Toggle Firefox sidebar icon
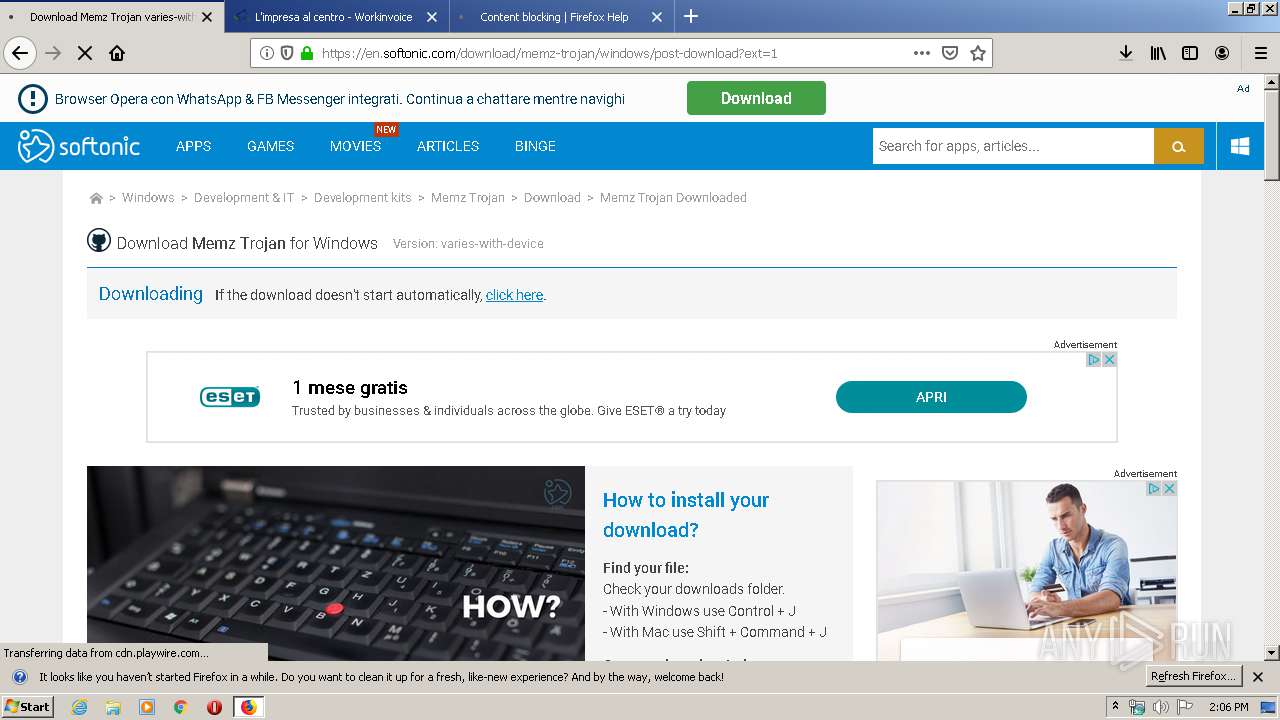The height and width of the screenshot is (720, 1280). pyautogui.click(x=1190, y=53)
